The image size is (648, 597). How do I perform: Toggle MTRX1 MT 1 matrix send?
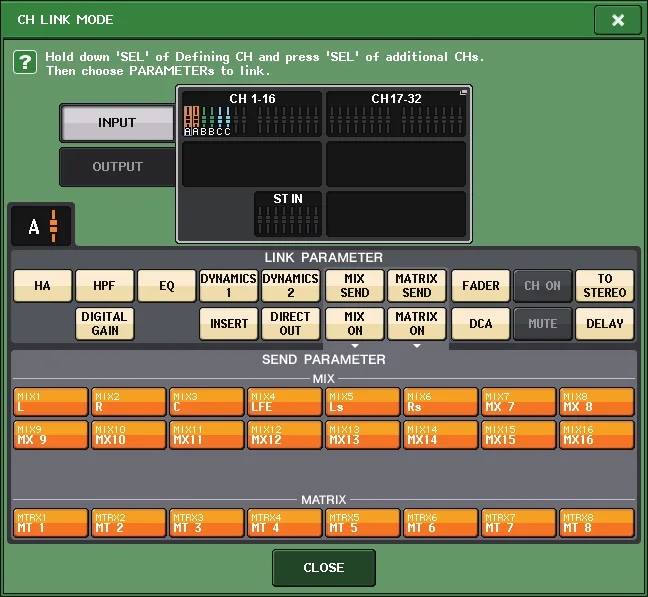coord(51,523)
